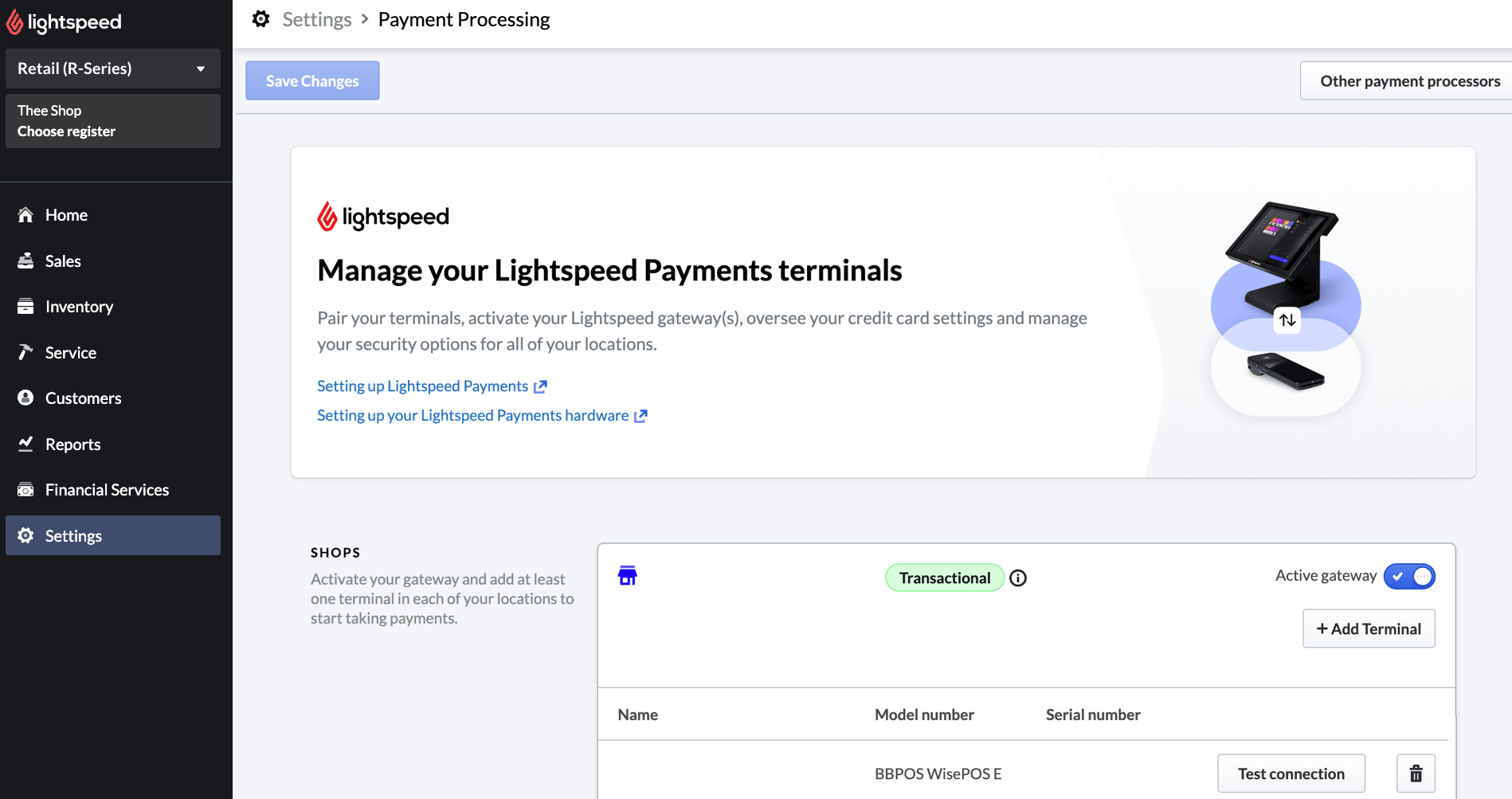Click the Reports chart icon
The image size is (1512, 799).
[x=25, y=444]
